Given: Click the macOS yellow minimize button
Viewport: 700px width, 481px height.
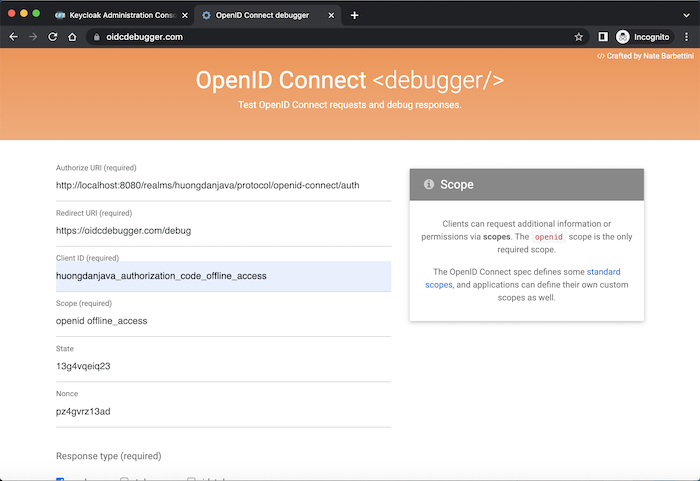Looking at the screenshot, I should 24,13.
